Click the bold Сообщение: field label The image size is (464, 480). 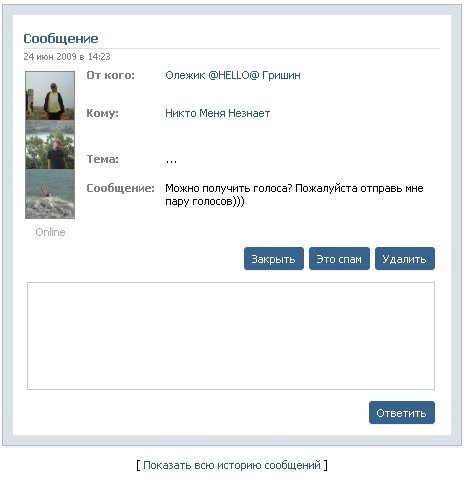tap(120, 188)
